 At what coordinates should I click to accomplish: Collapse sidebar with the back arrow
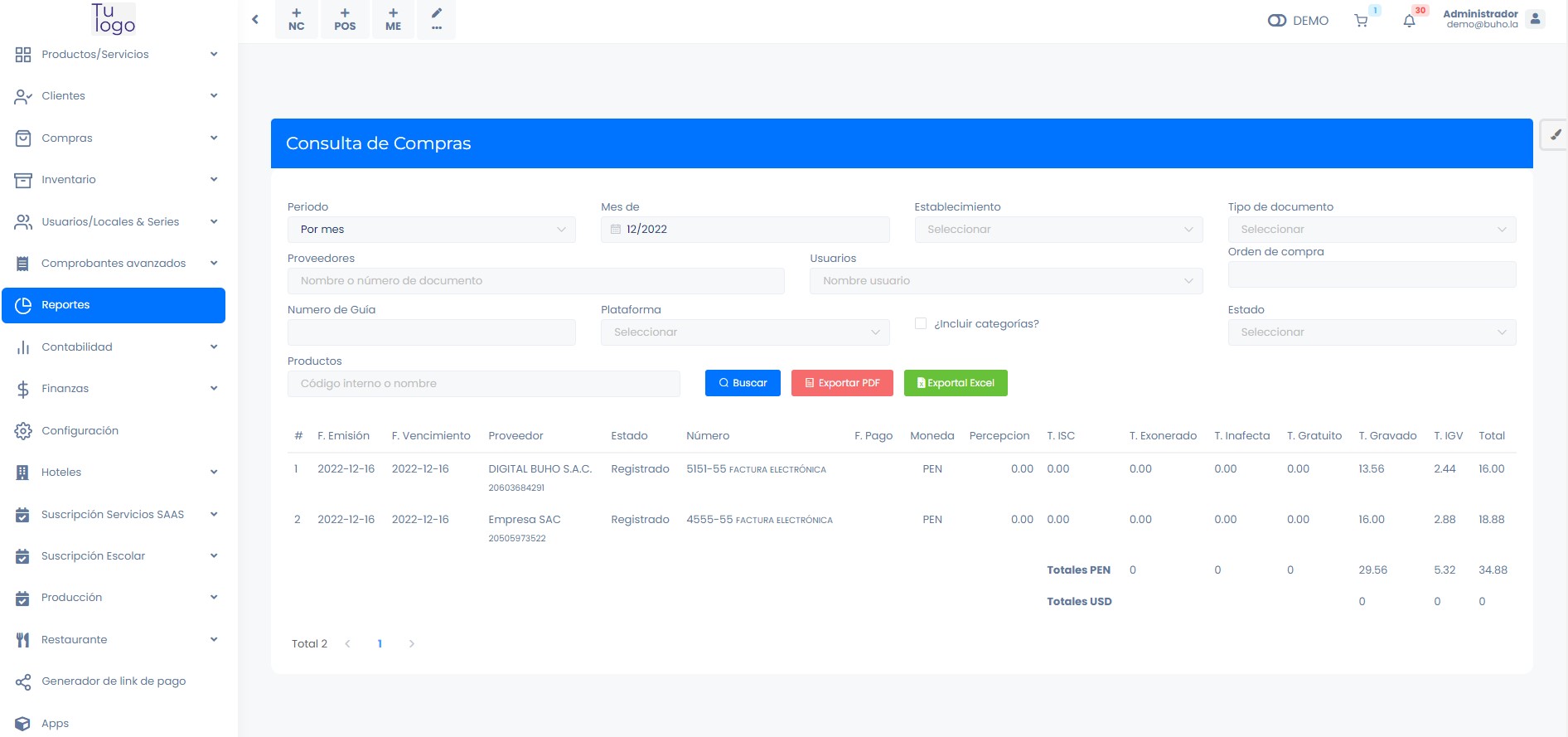pos(255,19)
